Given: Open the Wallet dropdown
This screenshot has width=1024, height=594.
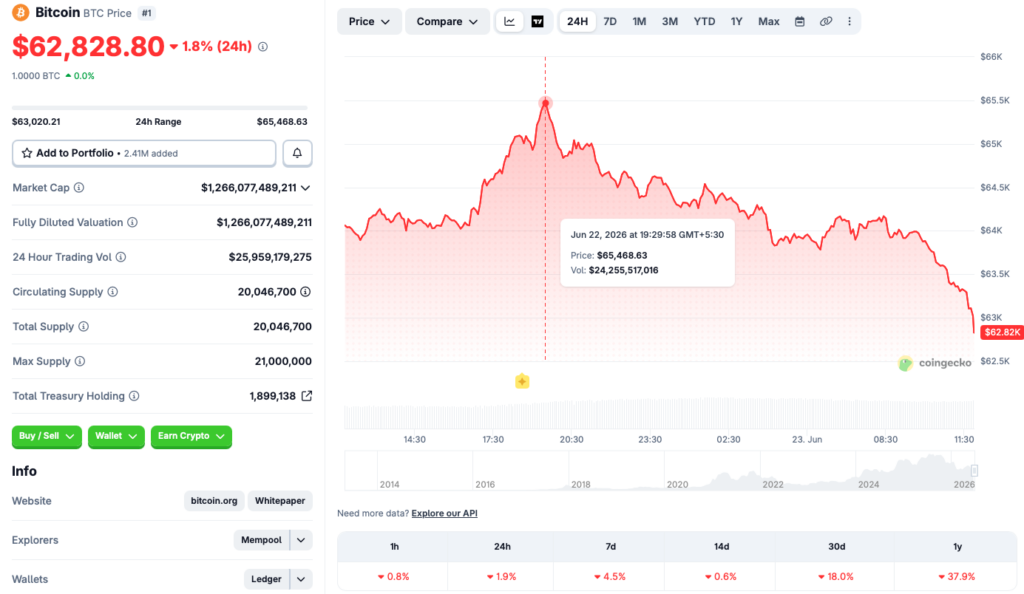Looking at the screenshot, I should pos(116,436).
